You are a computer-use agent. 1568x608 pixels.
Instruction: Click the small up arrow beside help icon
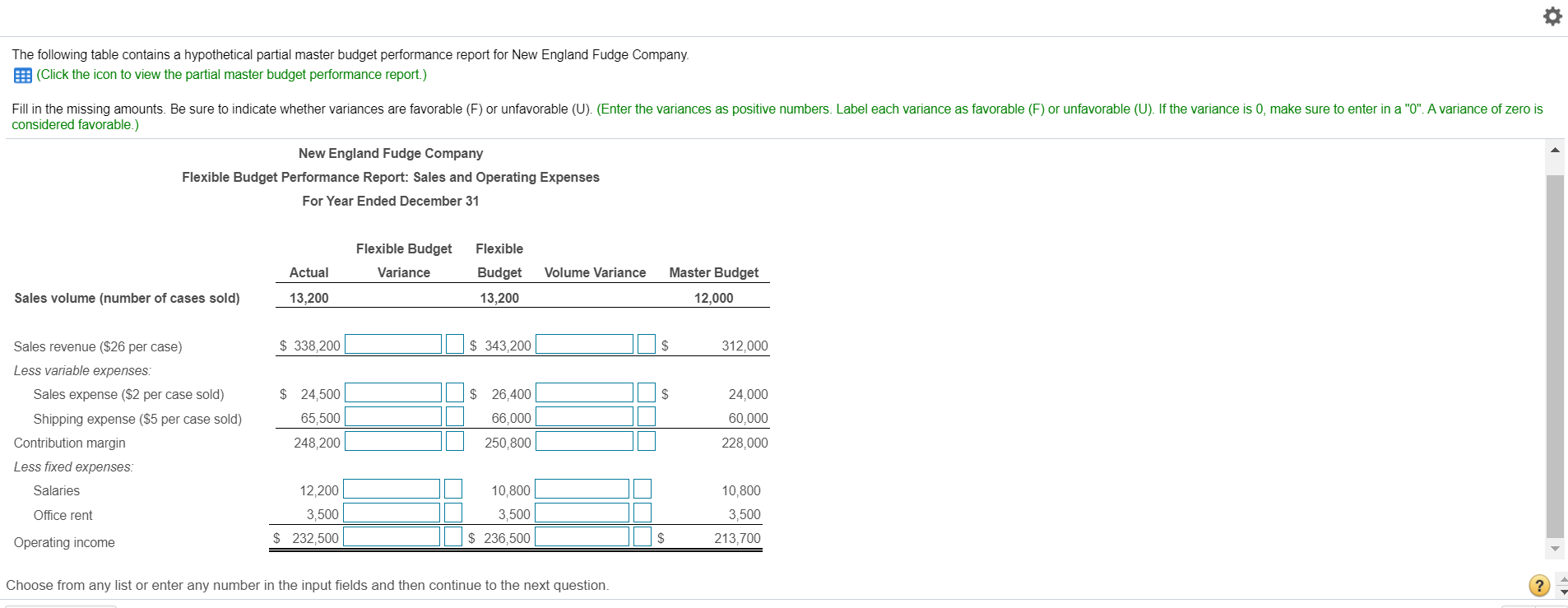[x=1563, y=578]
